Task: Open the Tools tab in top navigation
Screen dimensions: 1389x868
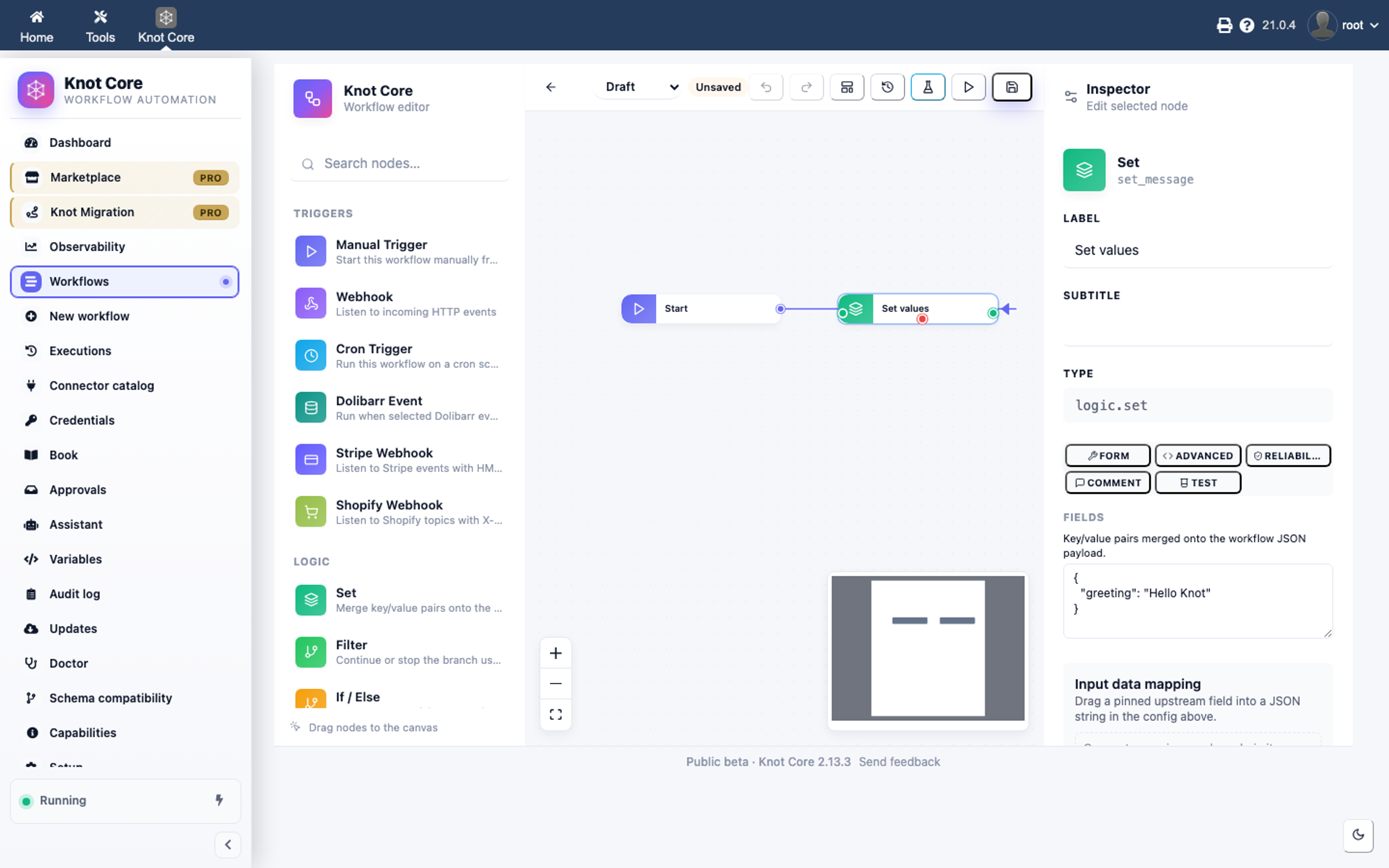Action: [x=100, y=27]
